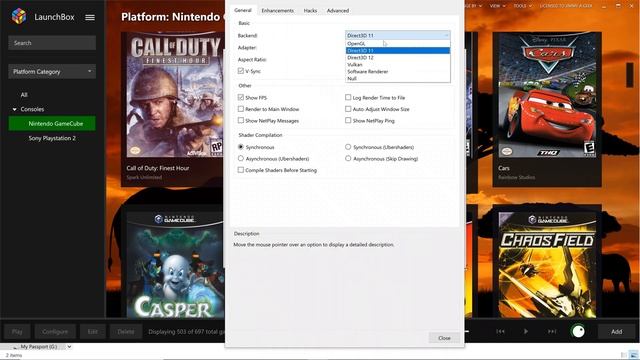The image size is (640, 360).
Task: Check Auto-Adjust Window Size
Action: (348, 109)
